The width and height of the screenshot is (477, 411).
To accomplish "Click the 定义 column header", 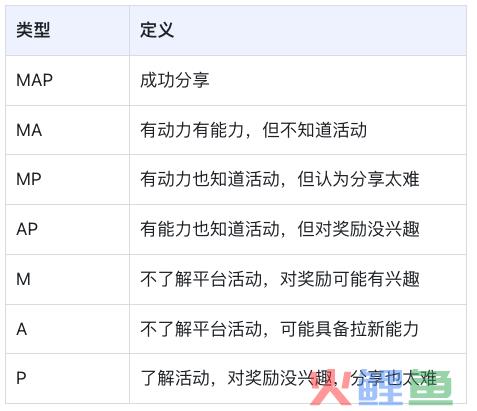I will (x=298, y=30).
